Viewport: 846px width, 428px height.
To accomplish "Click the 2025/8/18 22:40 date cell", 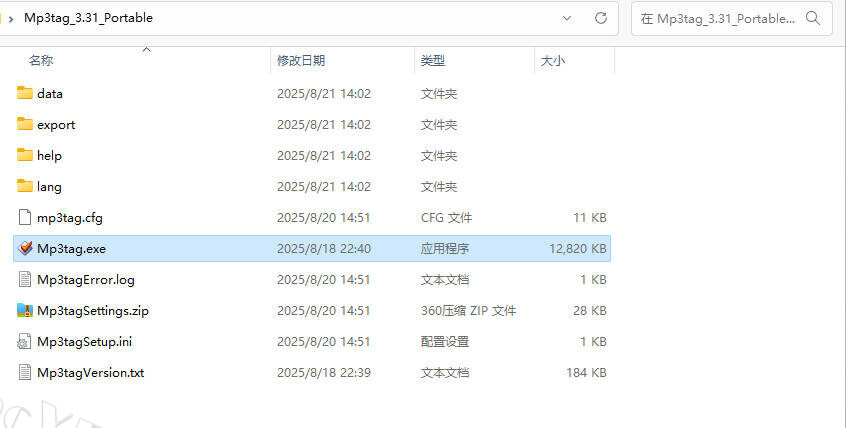I will (x=324, y=249).
